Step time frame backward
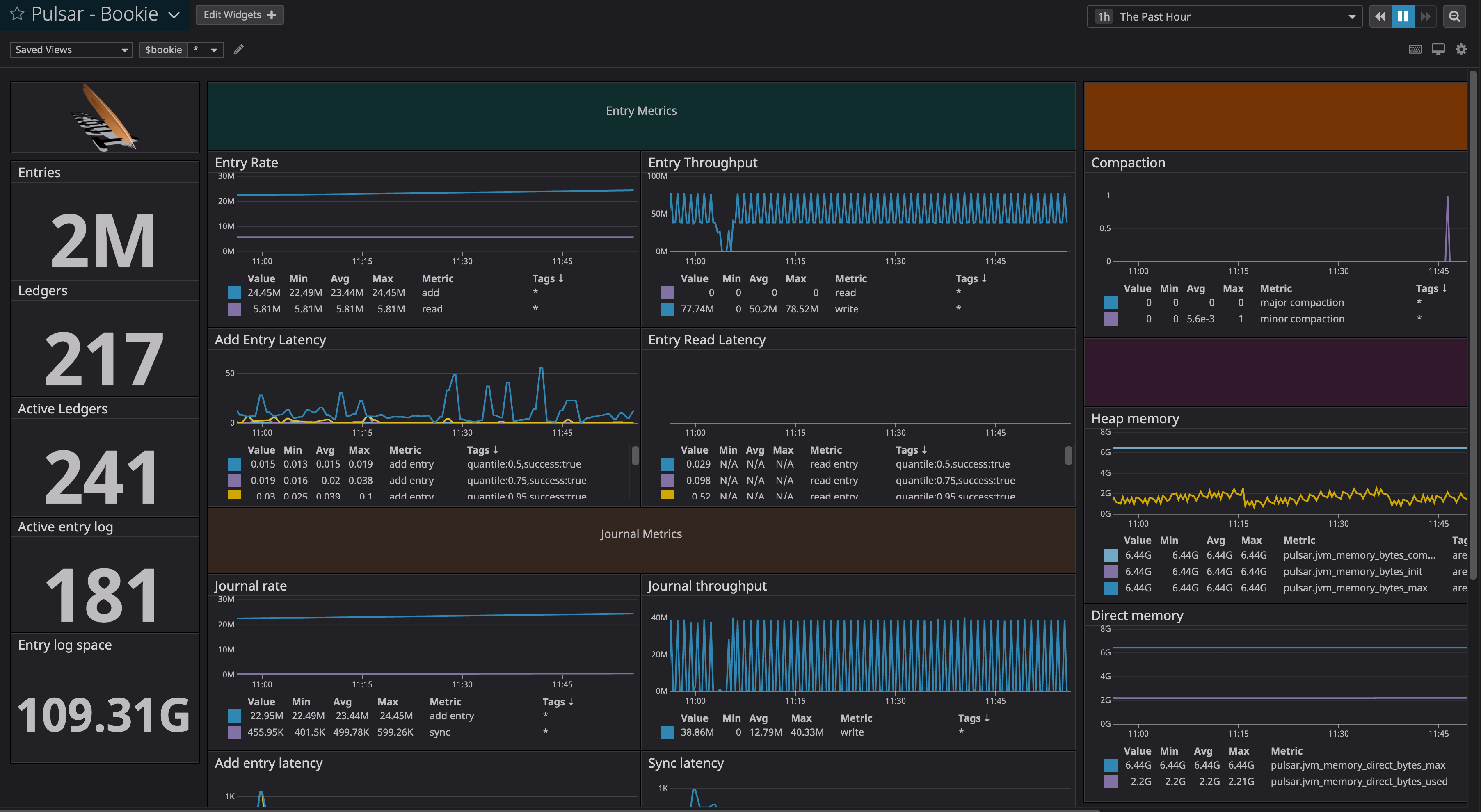1481x812 pixels. (x=1380, y=17)
